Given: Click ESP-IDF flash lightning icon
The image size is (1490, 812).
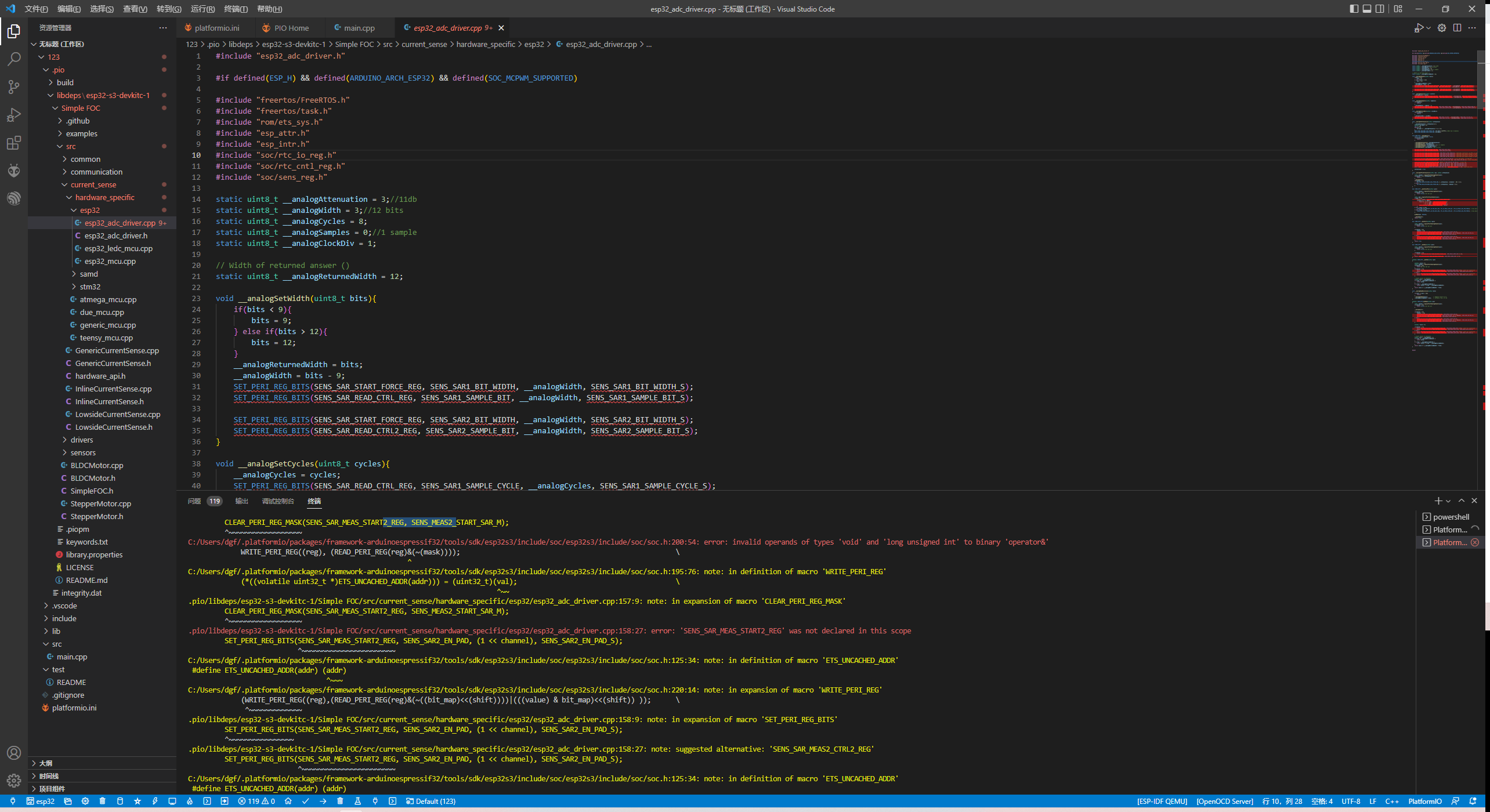Looking at the screenshot, I should click(x=155, y=801).
